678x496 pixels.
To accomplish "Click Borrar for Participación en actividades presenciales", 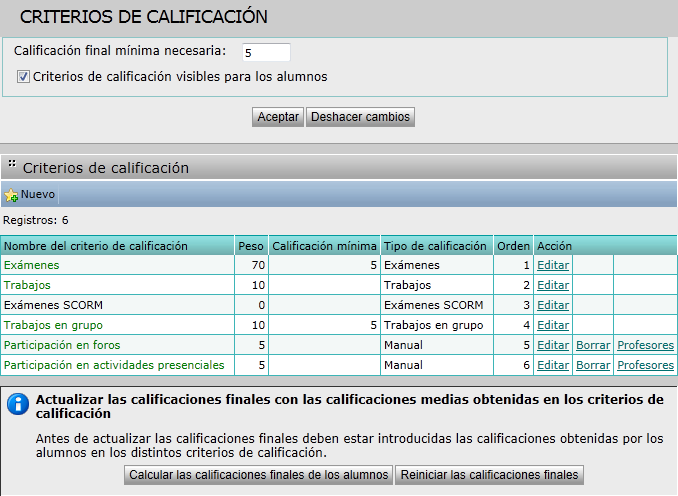I will coord(593,365).
